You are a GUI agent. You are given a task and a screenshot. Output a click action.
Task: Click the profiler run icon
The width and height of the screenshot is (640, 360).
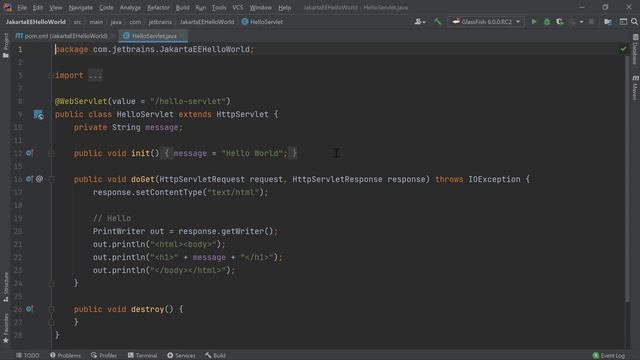pos(572,22)
